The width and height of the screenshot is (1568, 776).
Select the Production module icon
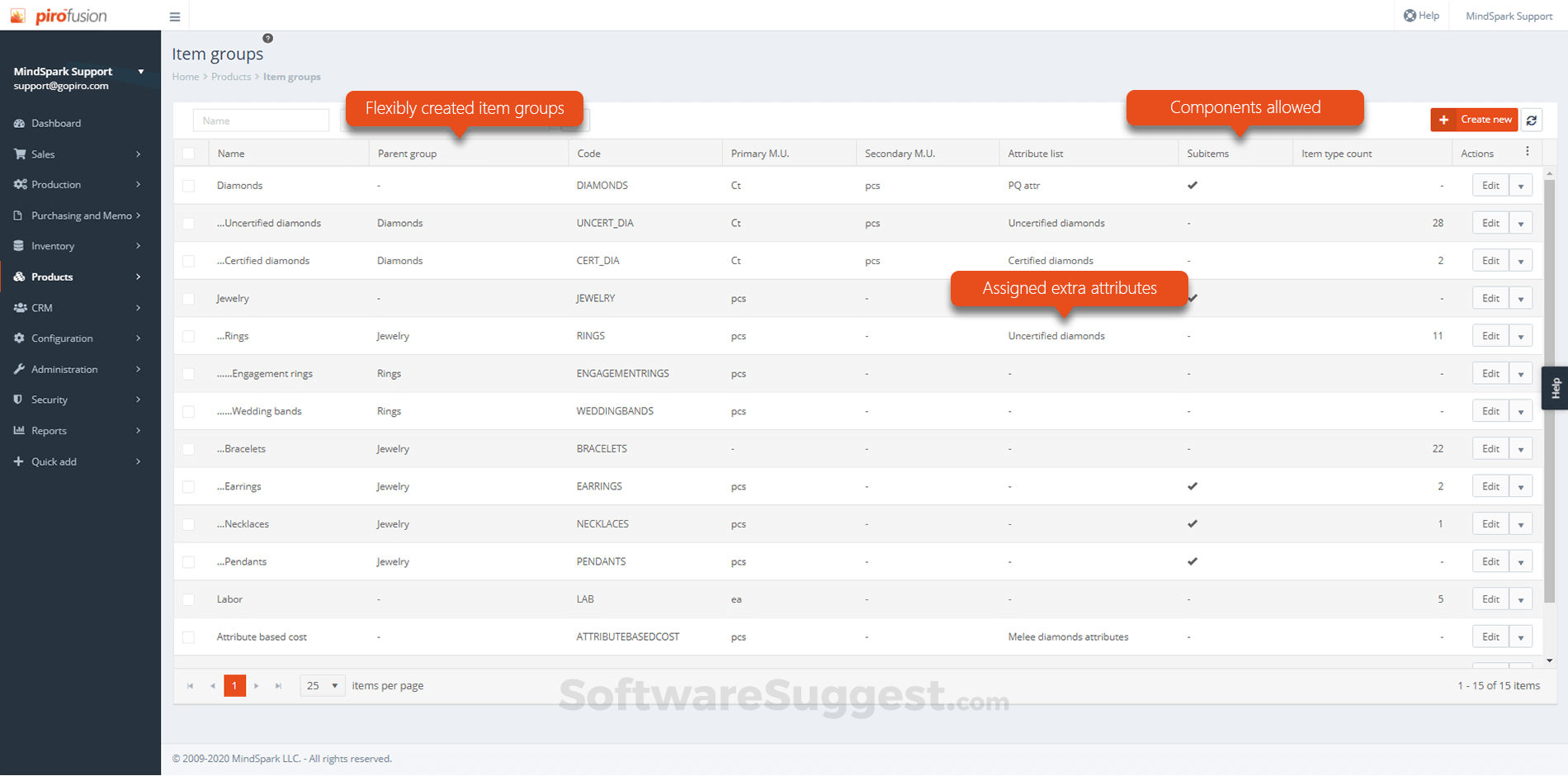coord(20,184)
